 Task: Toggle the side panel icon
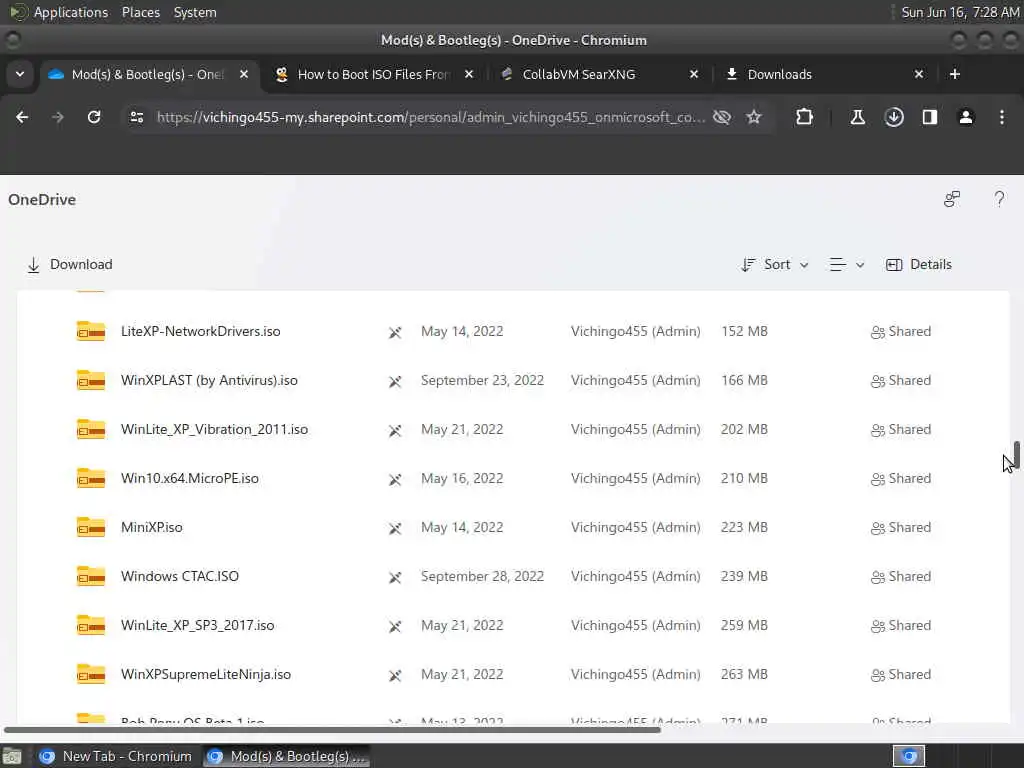pos(930,117)
